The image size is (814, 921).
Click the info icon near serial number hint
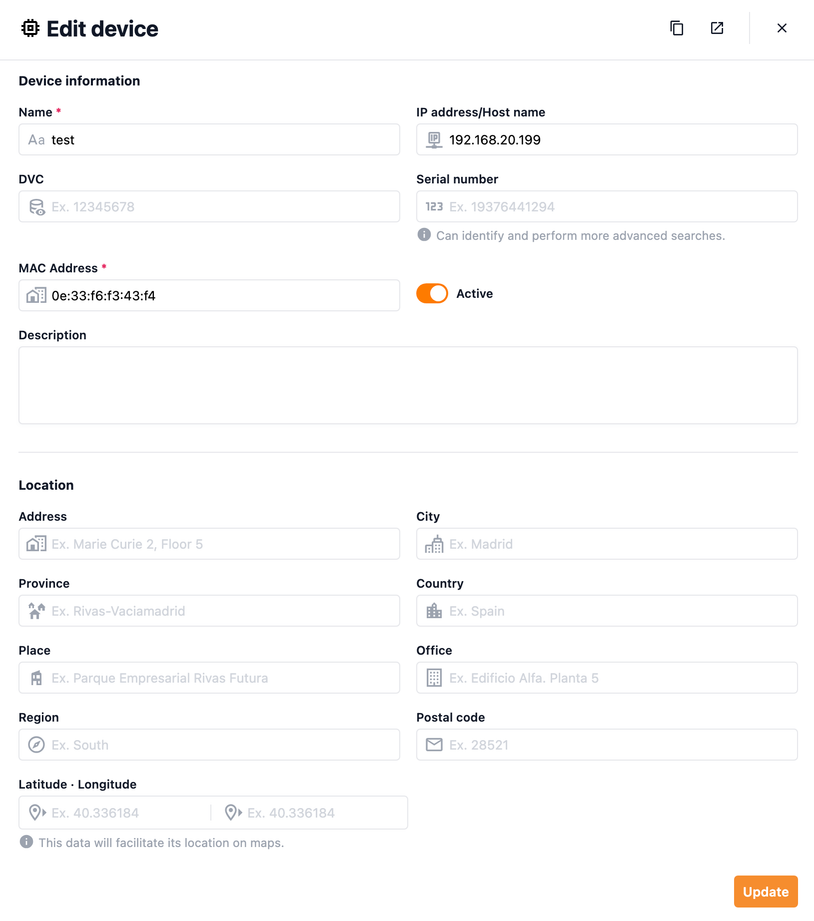tap(424, 235)
